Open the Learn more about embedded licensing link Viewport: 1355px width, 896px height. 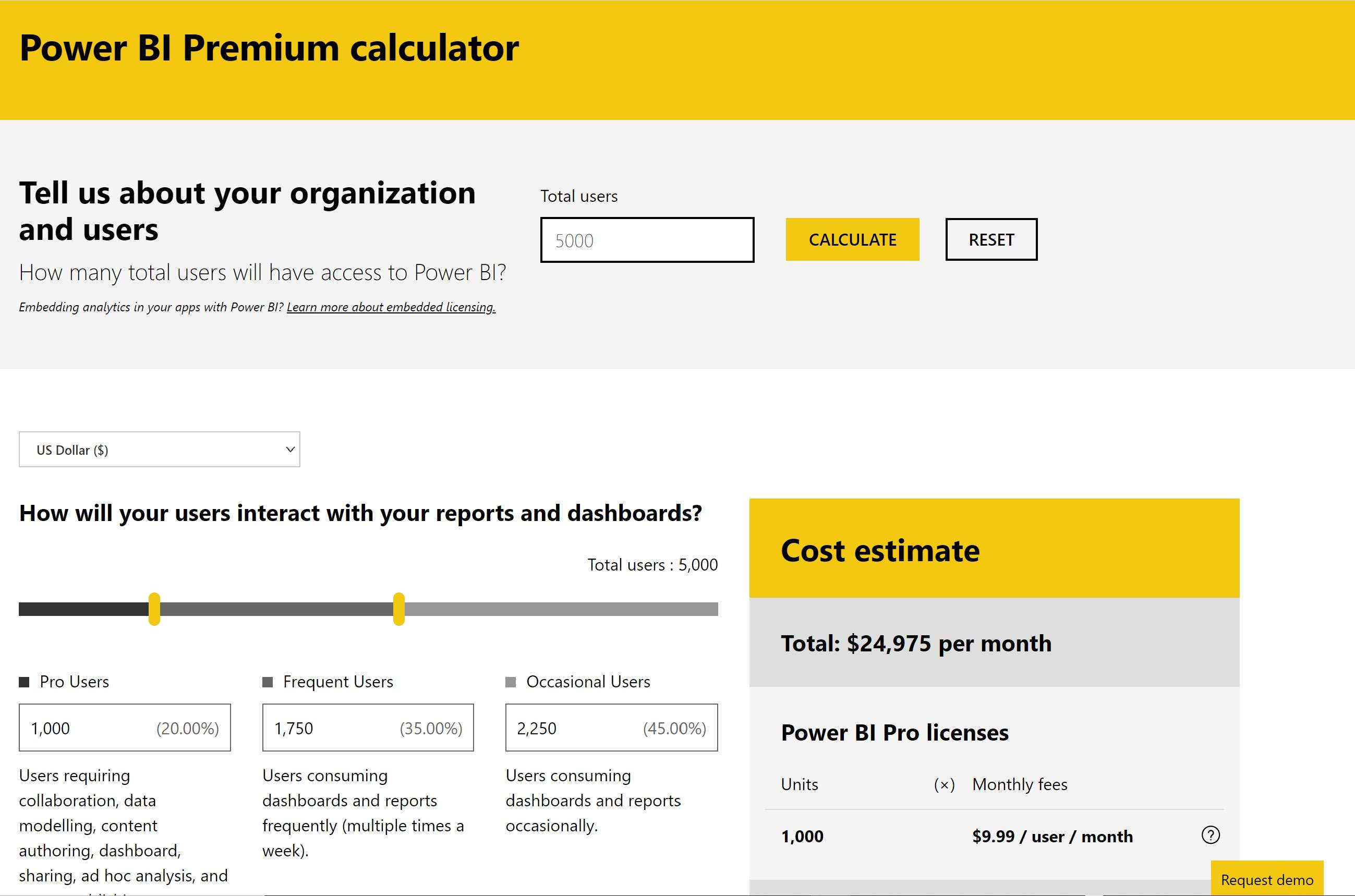(x=392, y=307)
